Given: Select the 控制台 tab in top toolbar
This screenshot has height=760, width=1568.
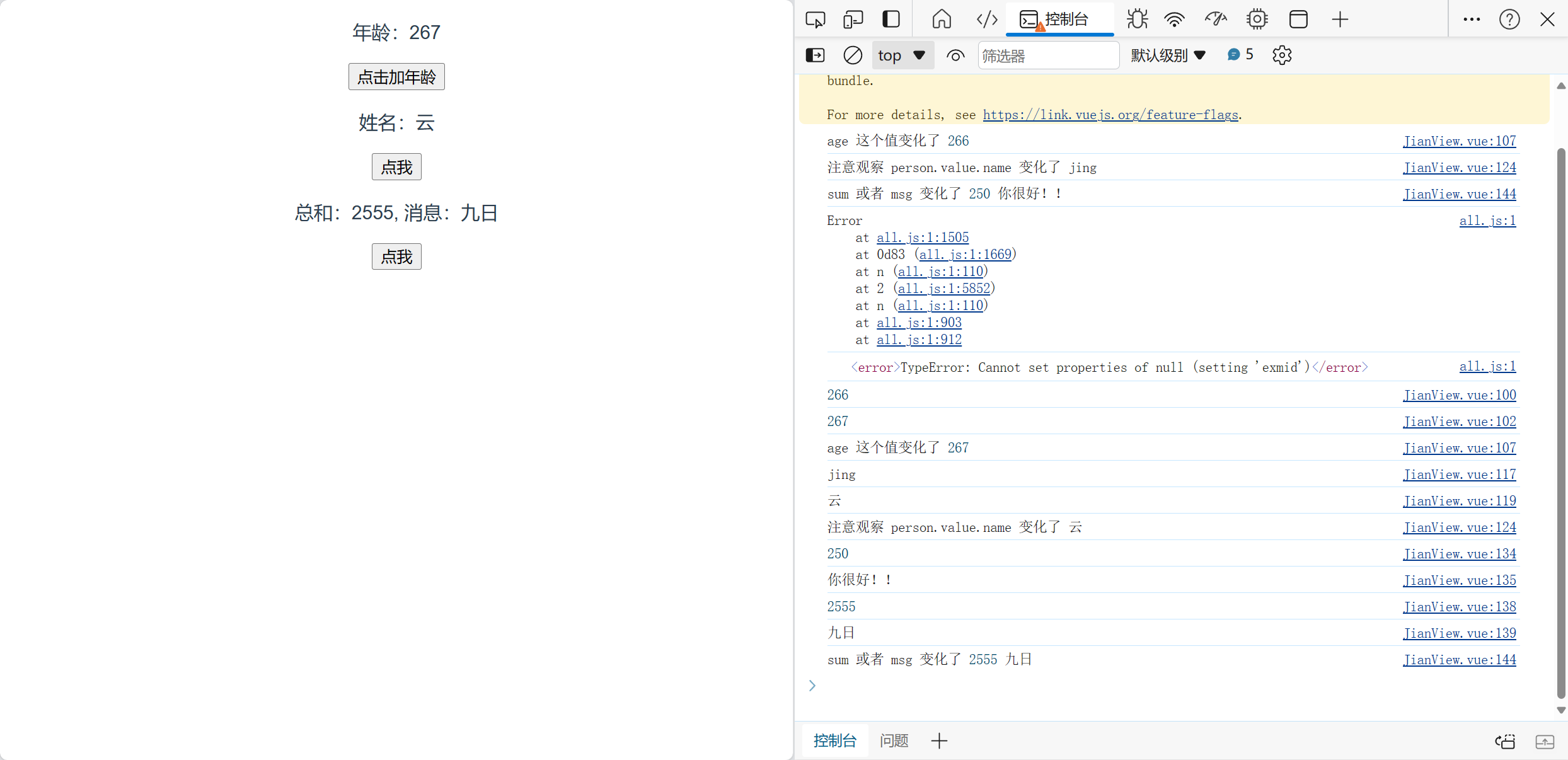Looking at the screenshot, I should (1060, 20).
